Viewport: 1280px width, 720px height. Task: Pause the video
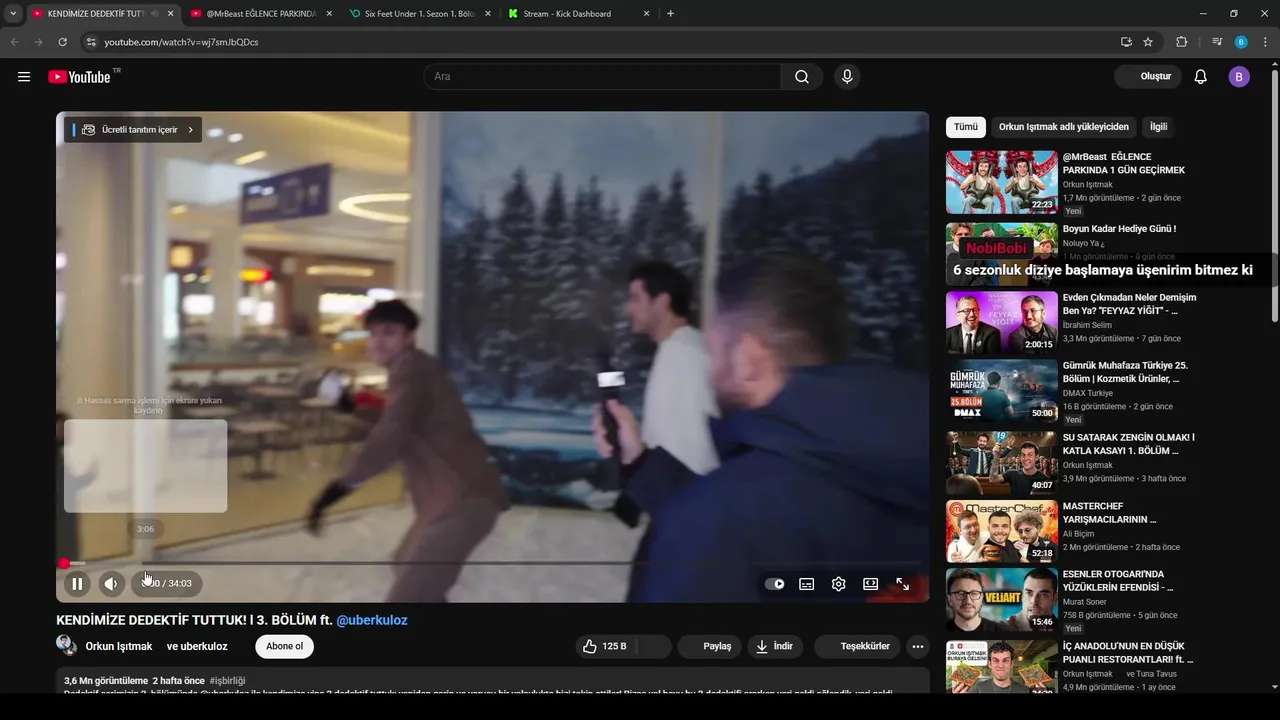[x=77, y=584]
